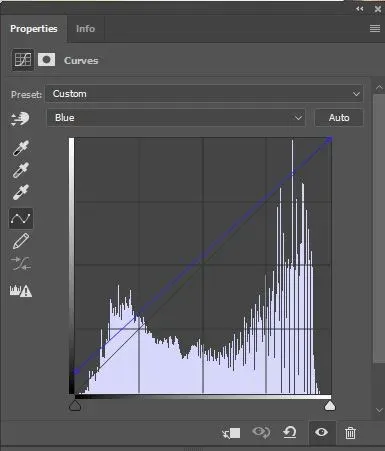Click the vertical scrollbar thumb
Viewport: 385px width, 451px height.
[379, 228]
